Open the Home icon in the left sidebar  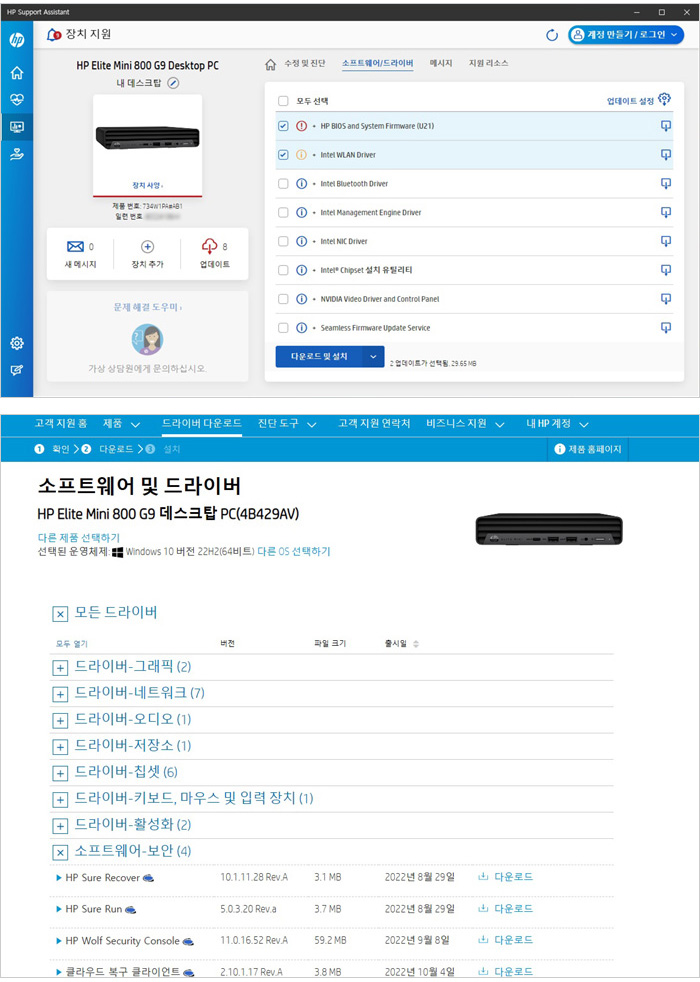tap(17, 73)
